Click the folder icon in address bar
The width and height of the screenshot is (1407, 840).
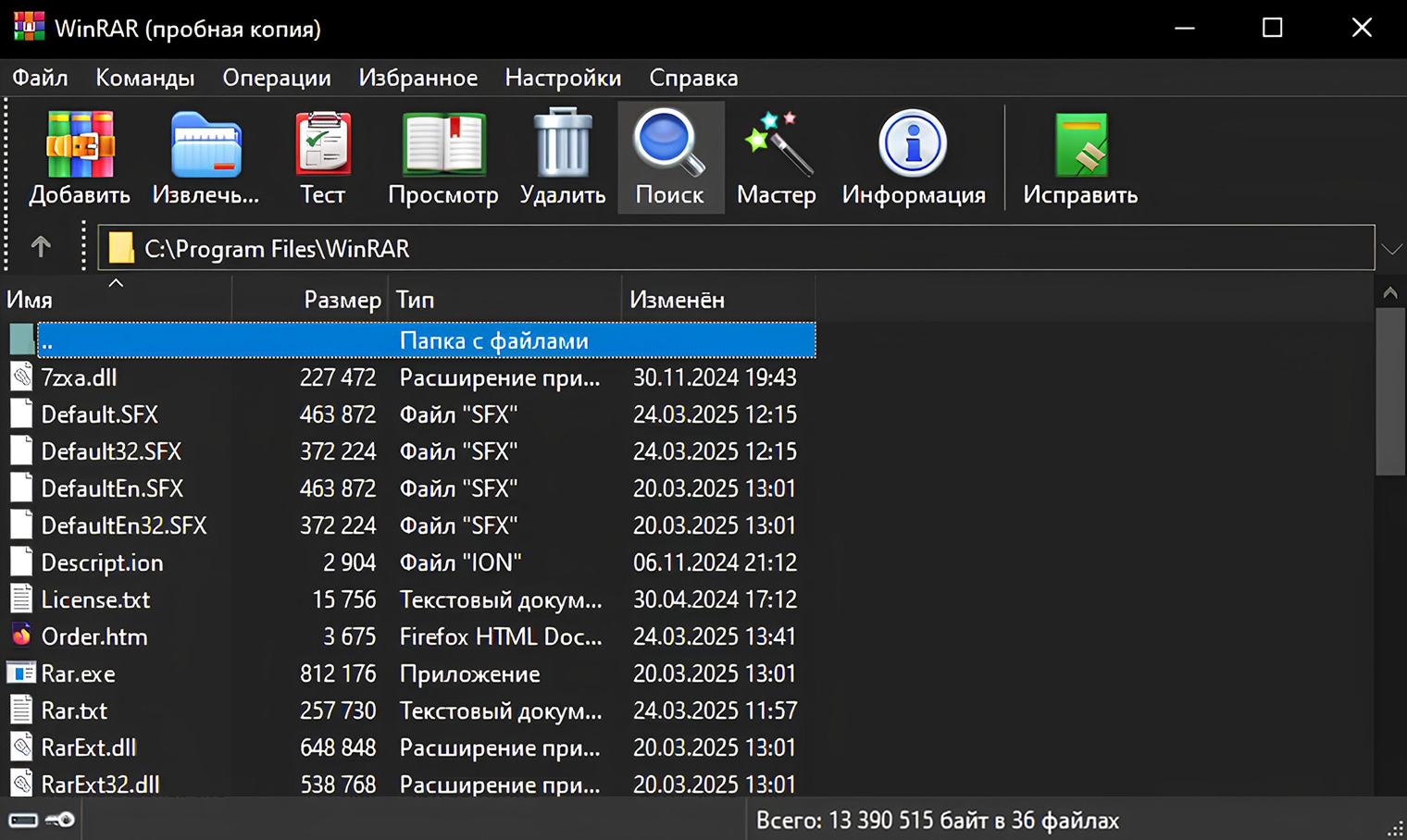pyautogui.click(x=121, y=248)
